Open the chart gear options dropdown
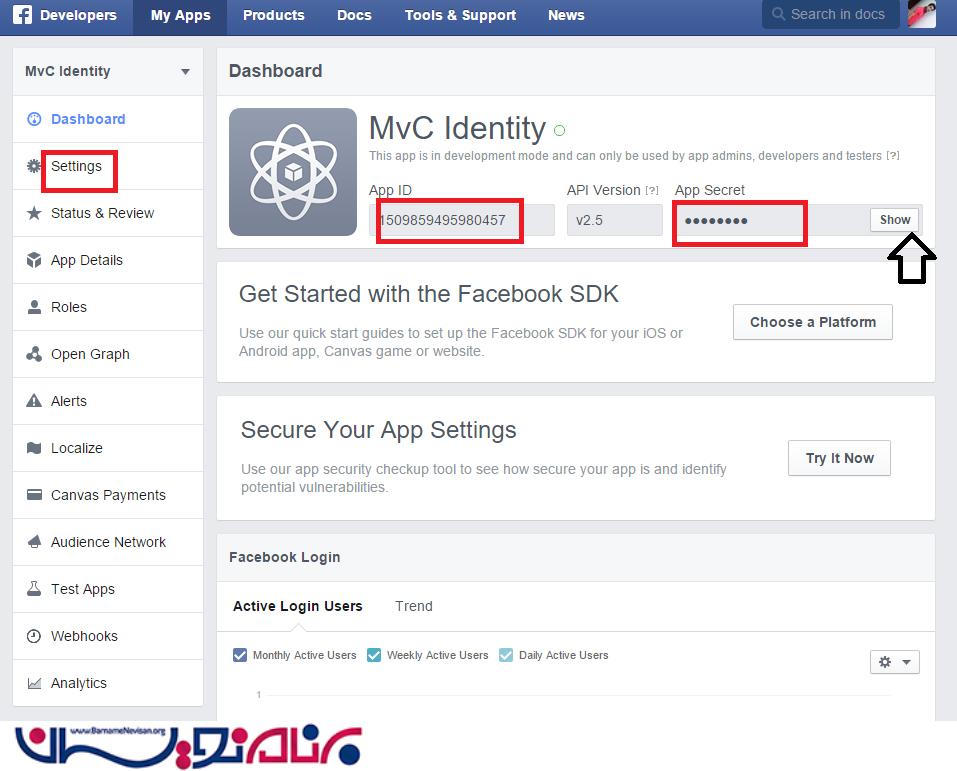Viewport: 957px width, 771px height. (x=894, y=662)
